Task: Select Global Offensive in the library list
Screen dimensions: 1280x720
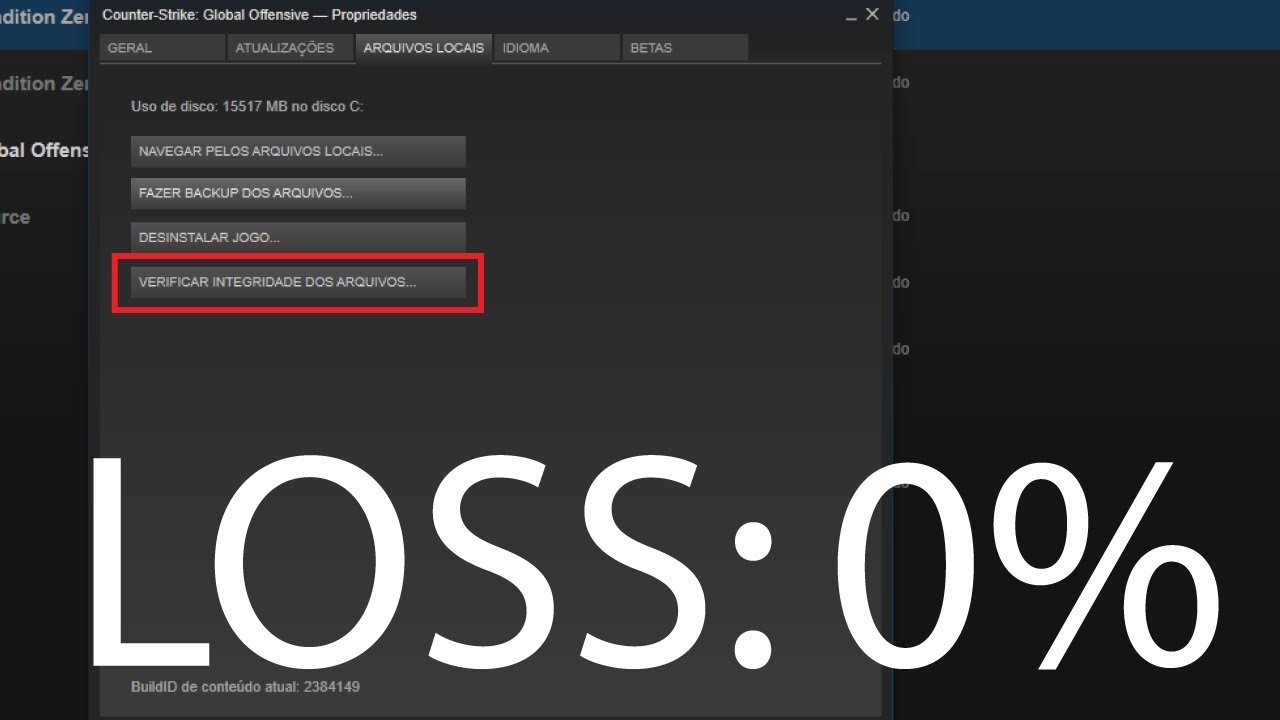Action: pyautogui.click(x=44, y=151)
